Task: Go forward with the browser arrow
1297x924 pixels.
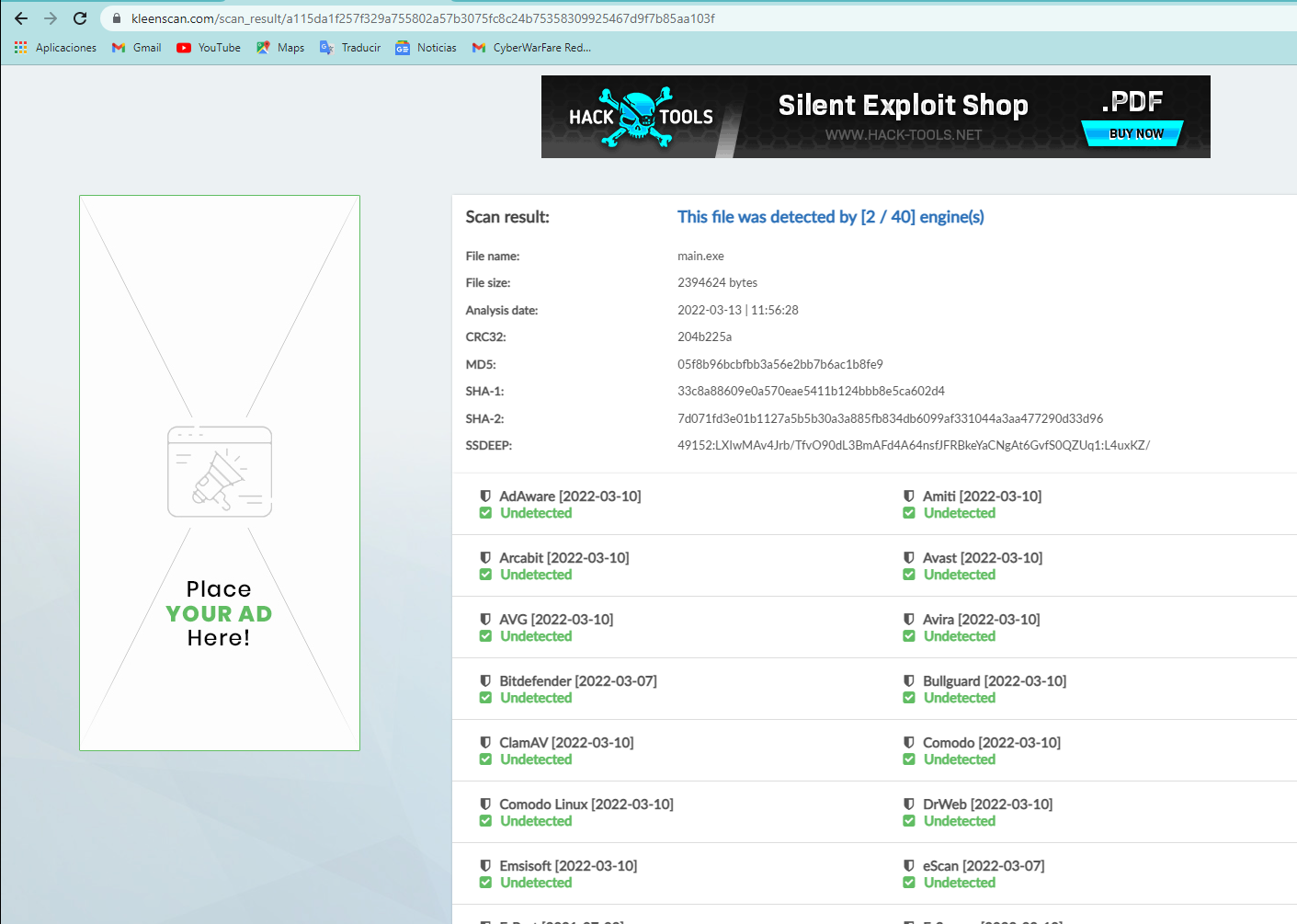Action: point(51,18)
